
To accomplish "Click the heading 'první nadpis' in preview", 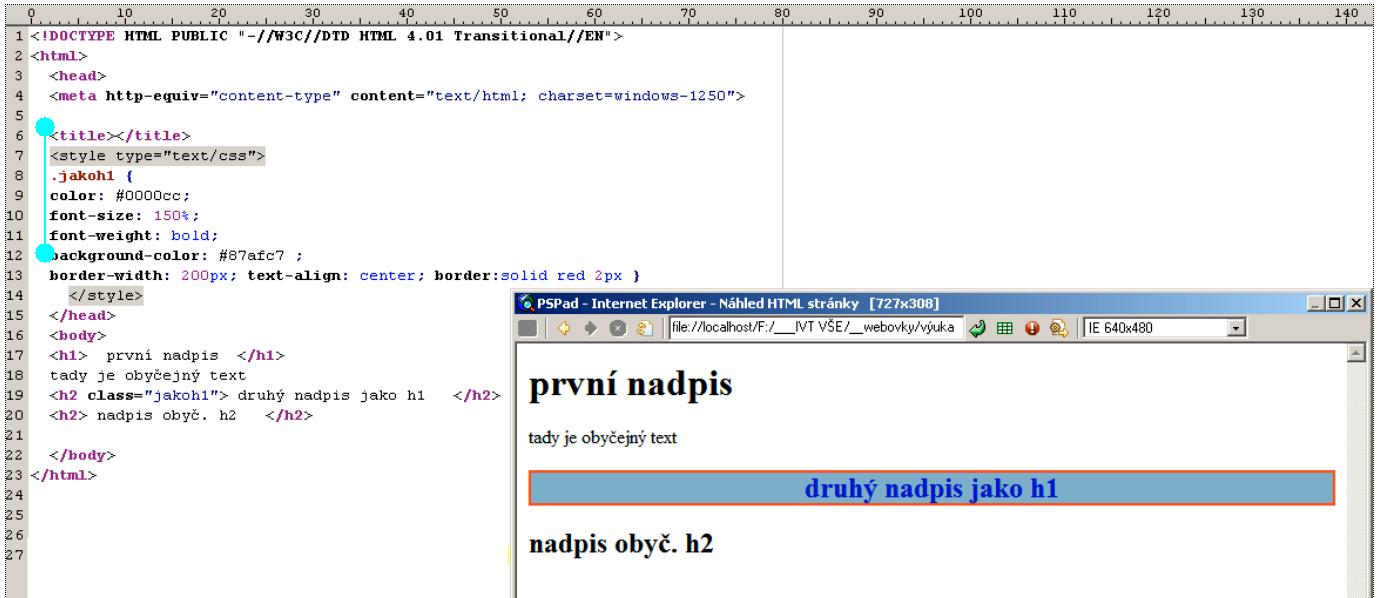I will pos(631,385).
